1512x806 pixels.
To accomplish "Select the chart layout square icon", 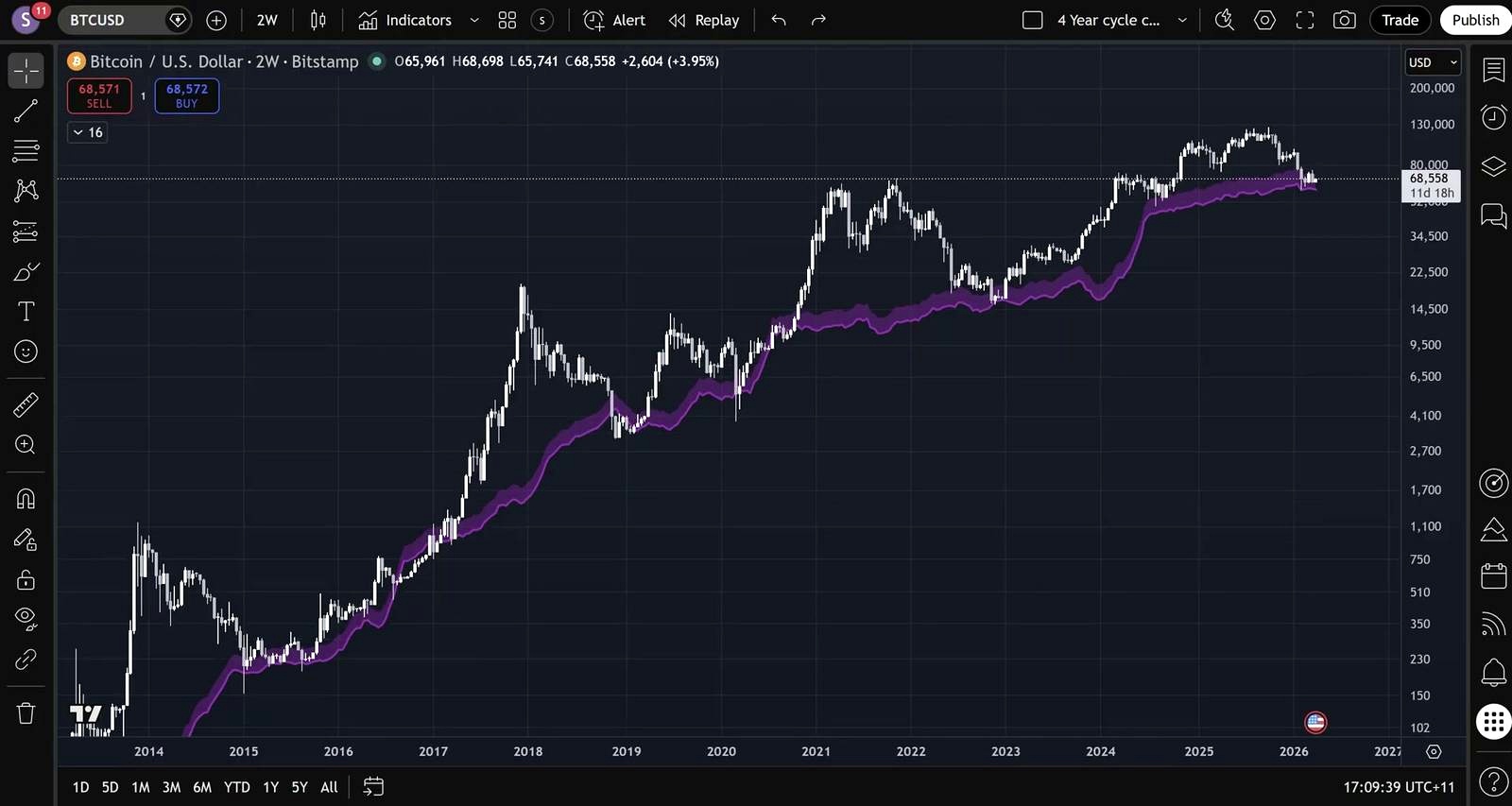I will (1033, 20).
